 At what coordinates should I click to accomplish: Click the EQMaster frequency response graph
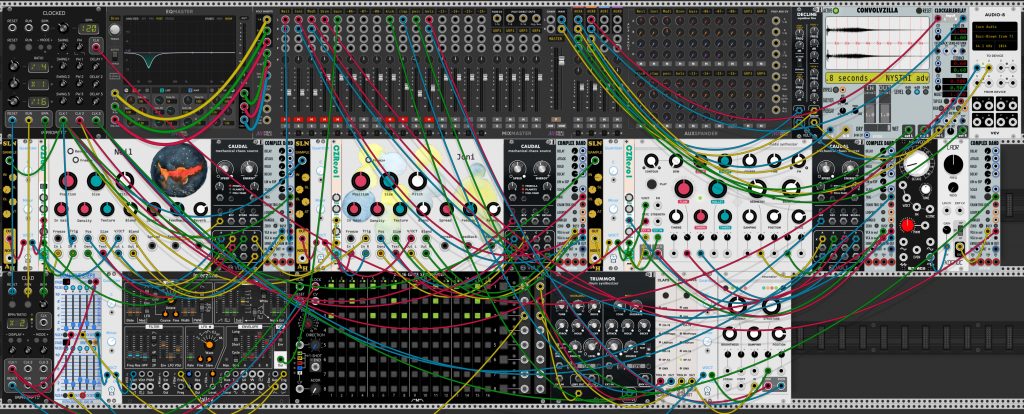click(179, 52)
